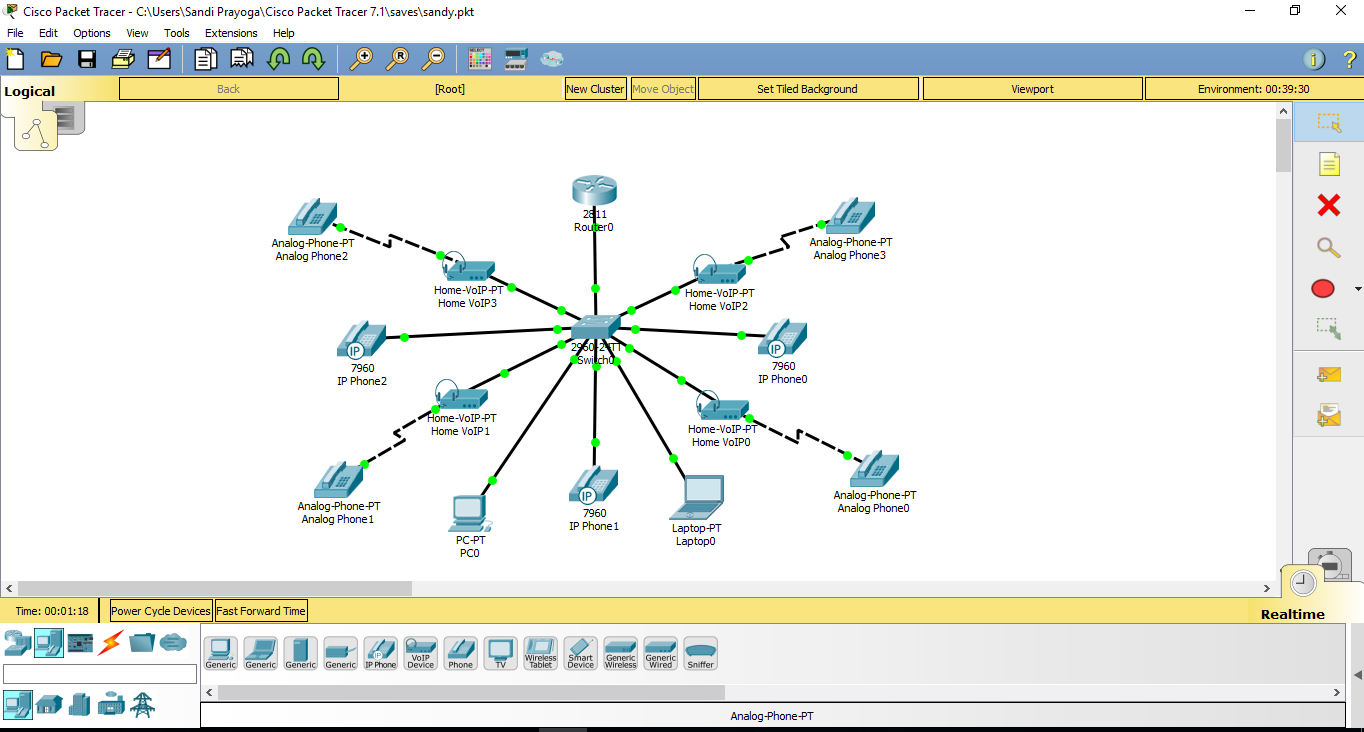Click the Viewport button

(1032, 89)
